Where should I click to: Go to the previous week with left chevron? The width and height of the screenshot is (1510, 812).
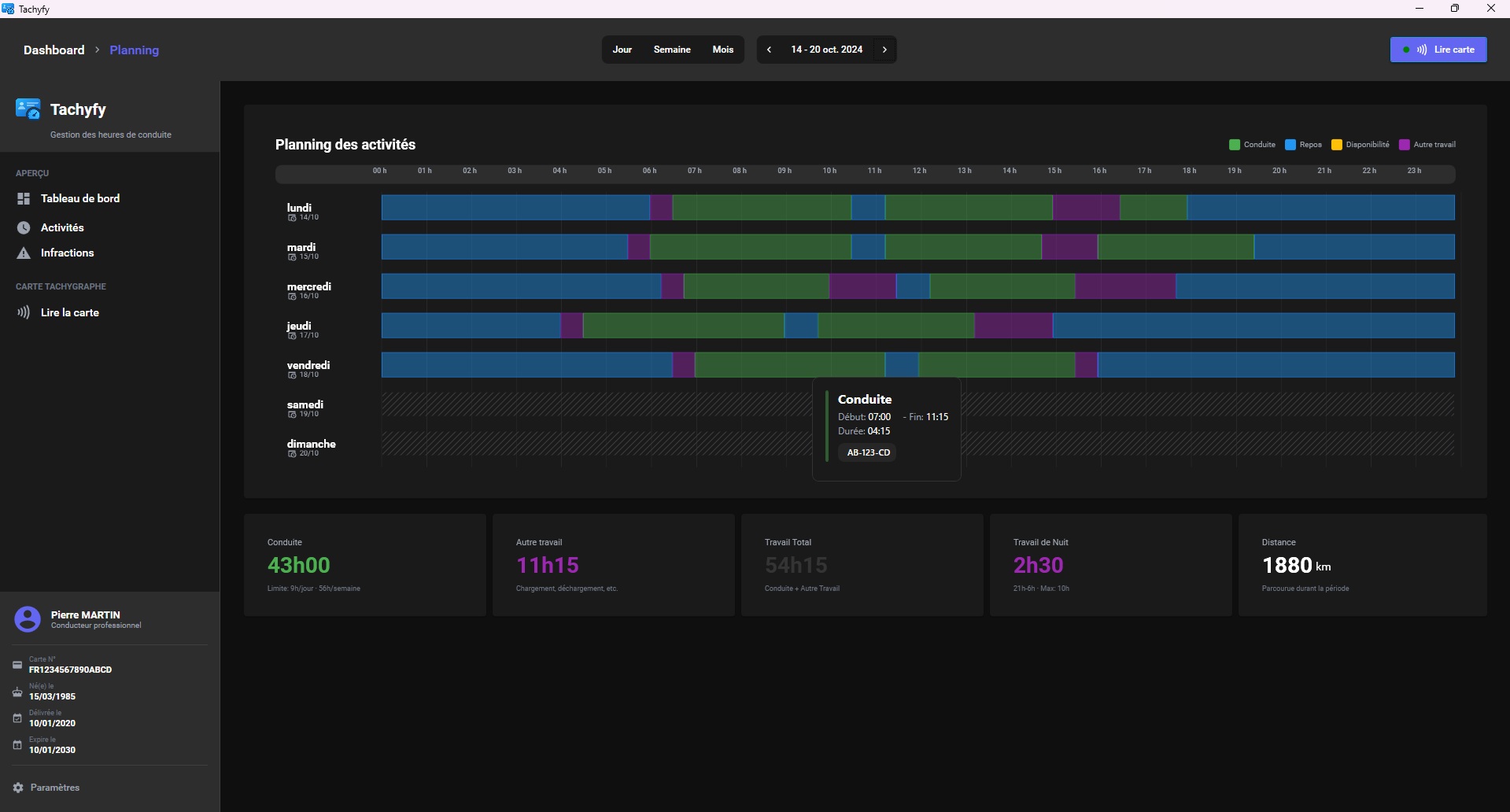pyautogui.click(x=769, y=50)
